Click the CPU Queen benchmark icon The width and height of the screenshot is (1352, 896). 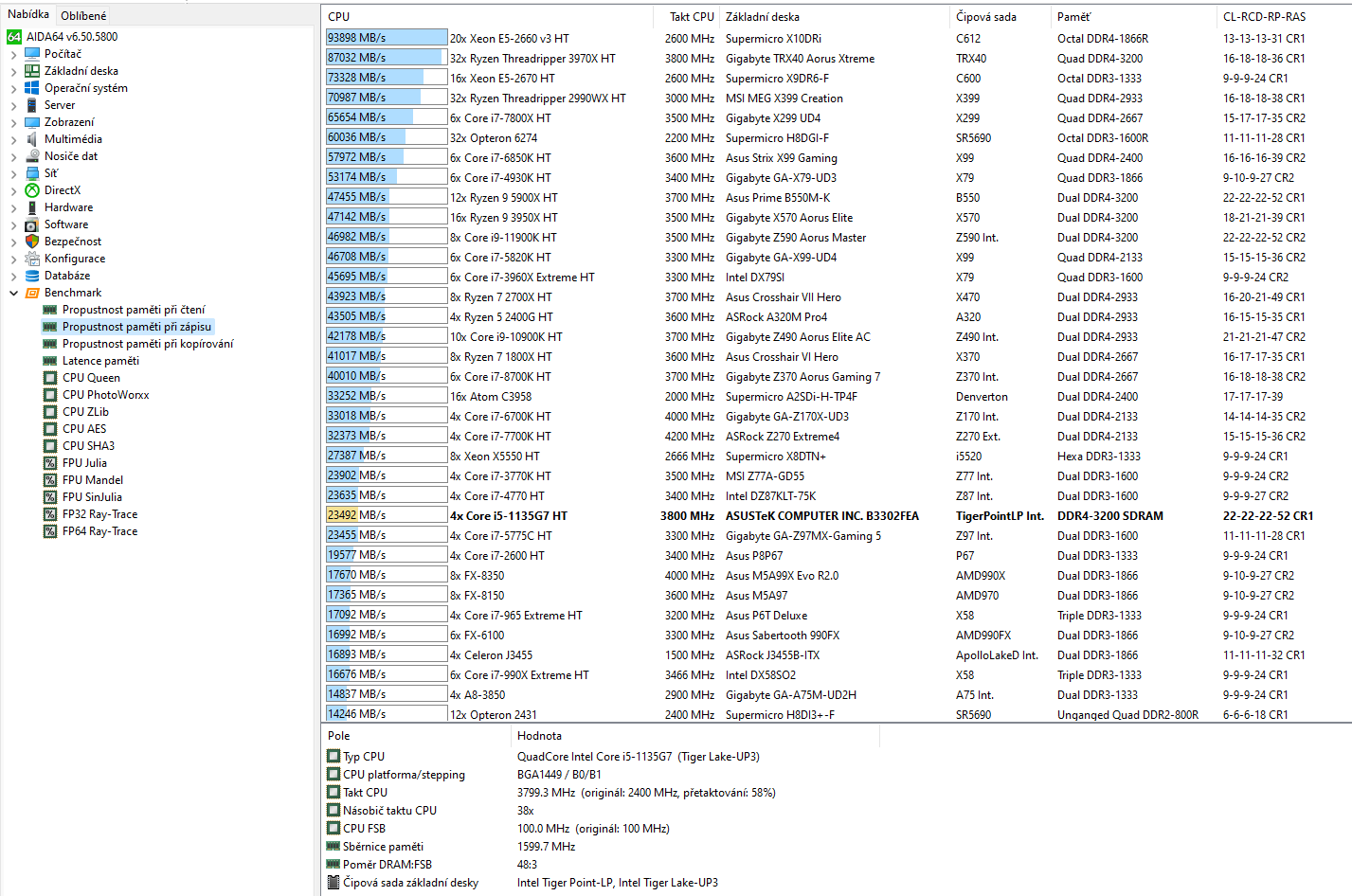(50, 378)
